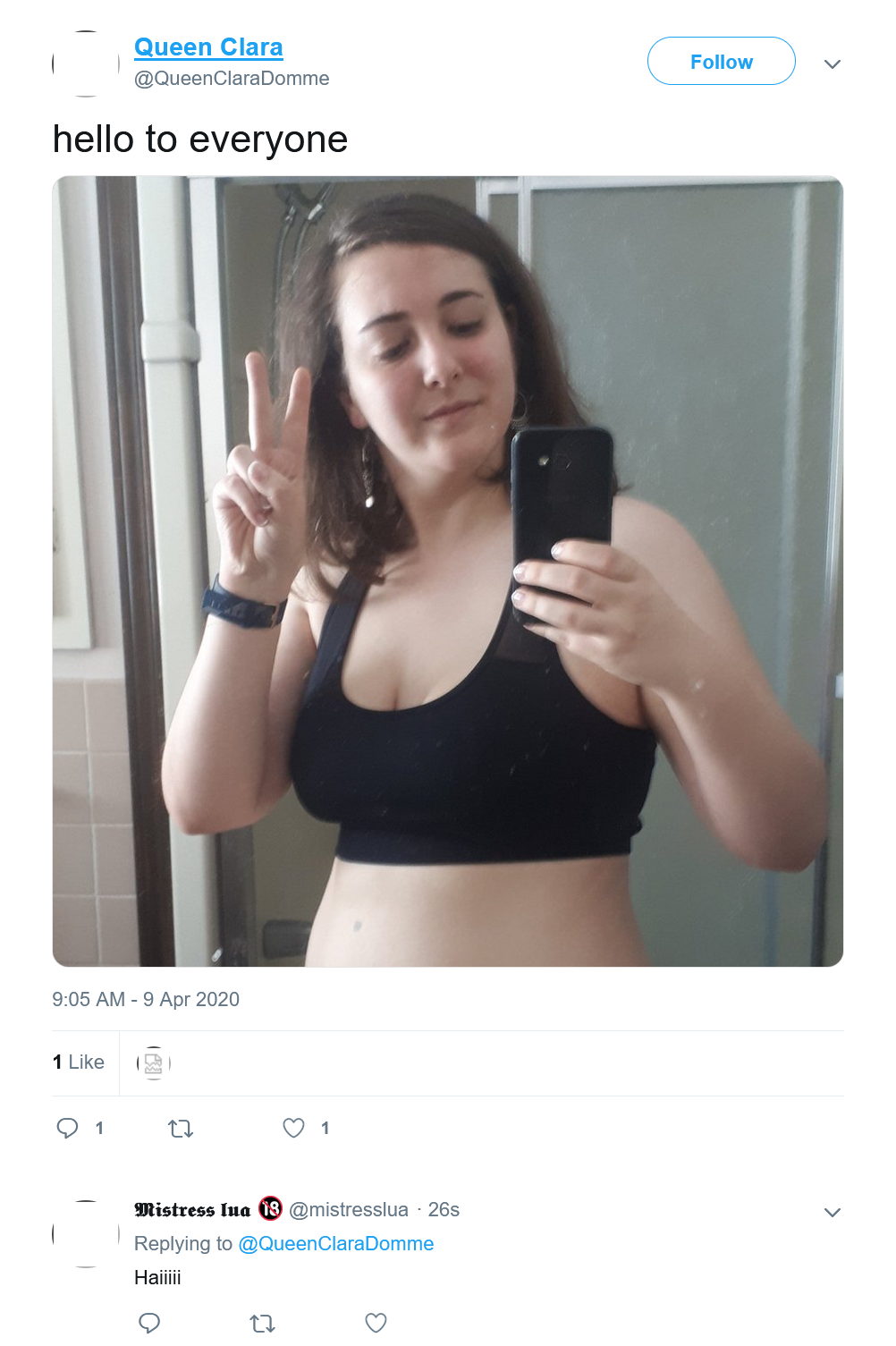This screenshot has height=1346, width=896.
Task: Open the tweet's mirror selfie photo
Action: coord(448,571)
